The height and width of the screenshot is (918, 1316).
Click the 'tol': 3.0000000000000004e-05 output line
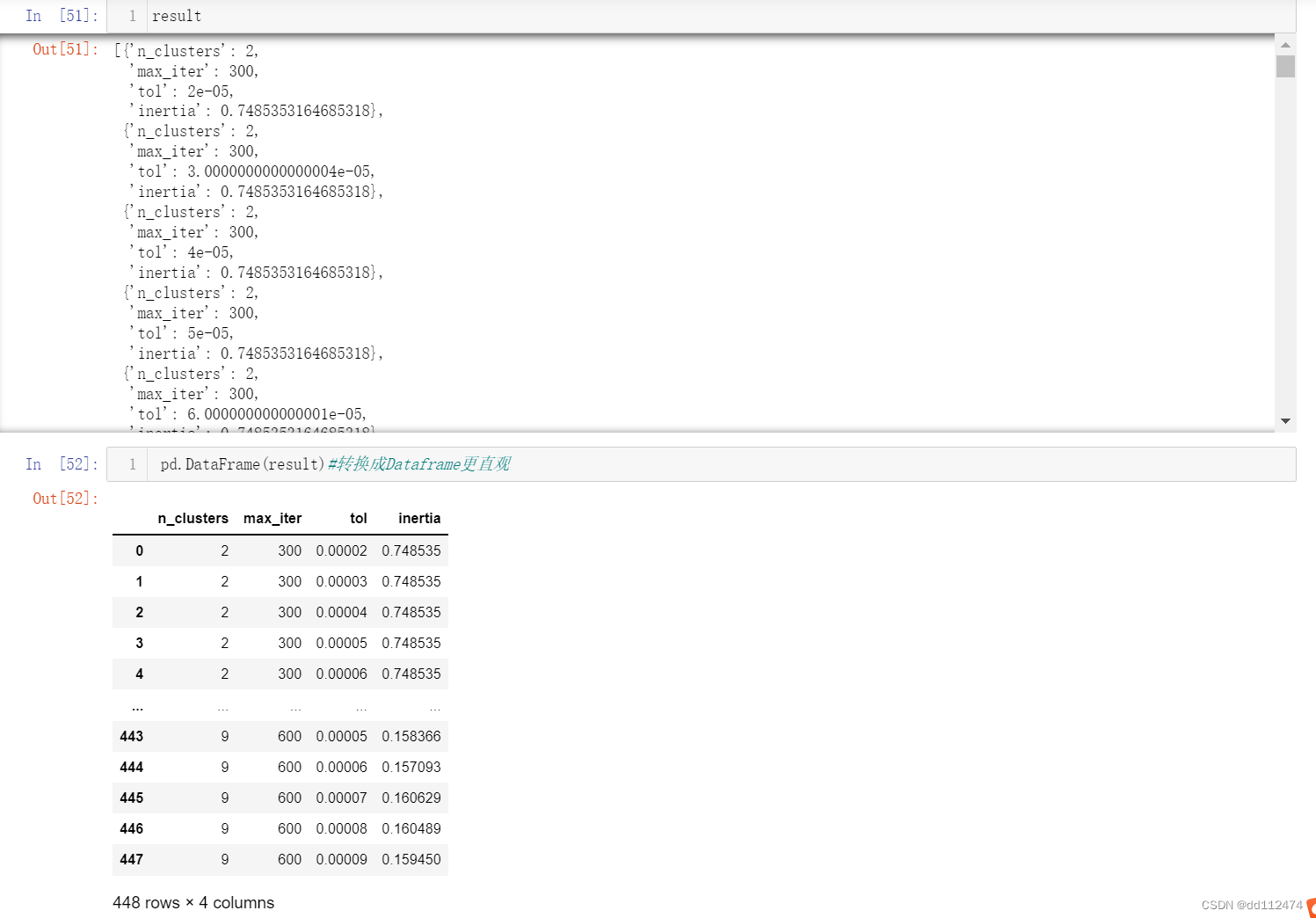click(x=252, y=171)
